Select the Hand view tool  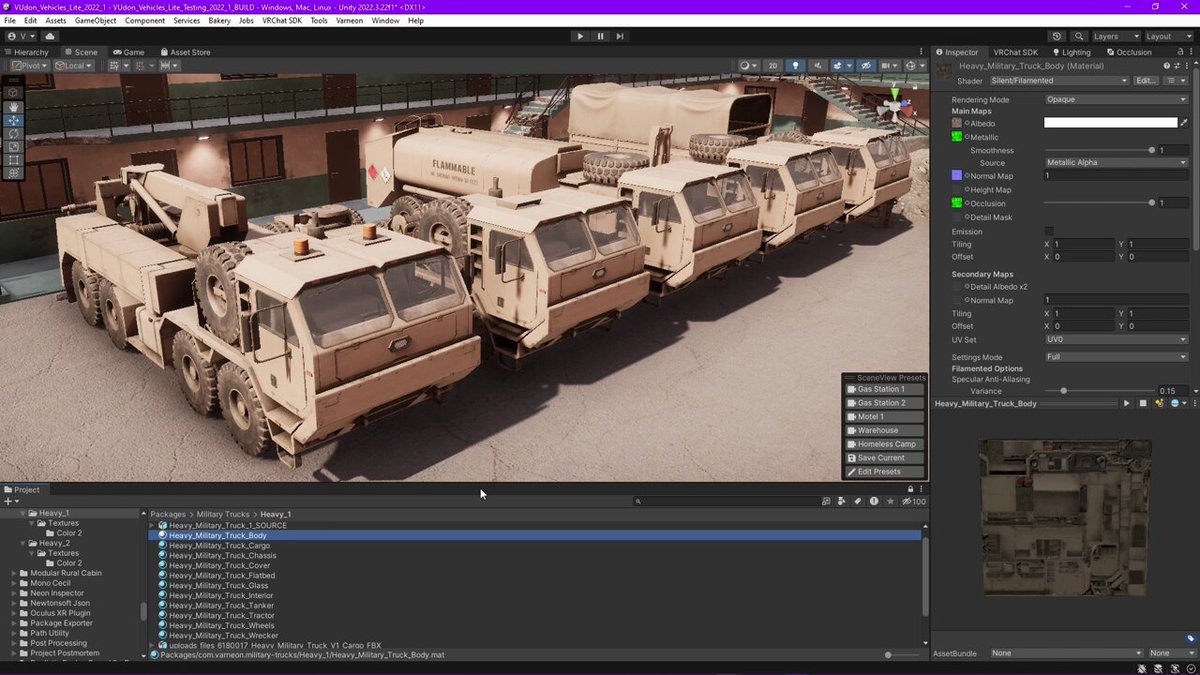point(14,106)
